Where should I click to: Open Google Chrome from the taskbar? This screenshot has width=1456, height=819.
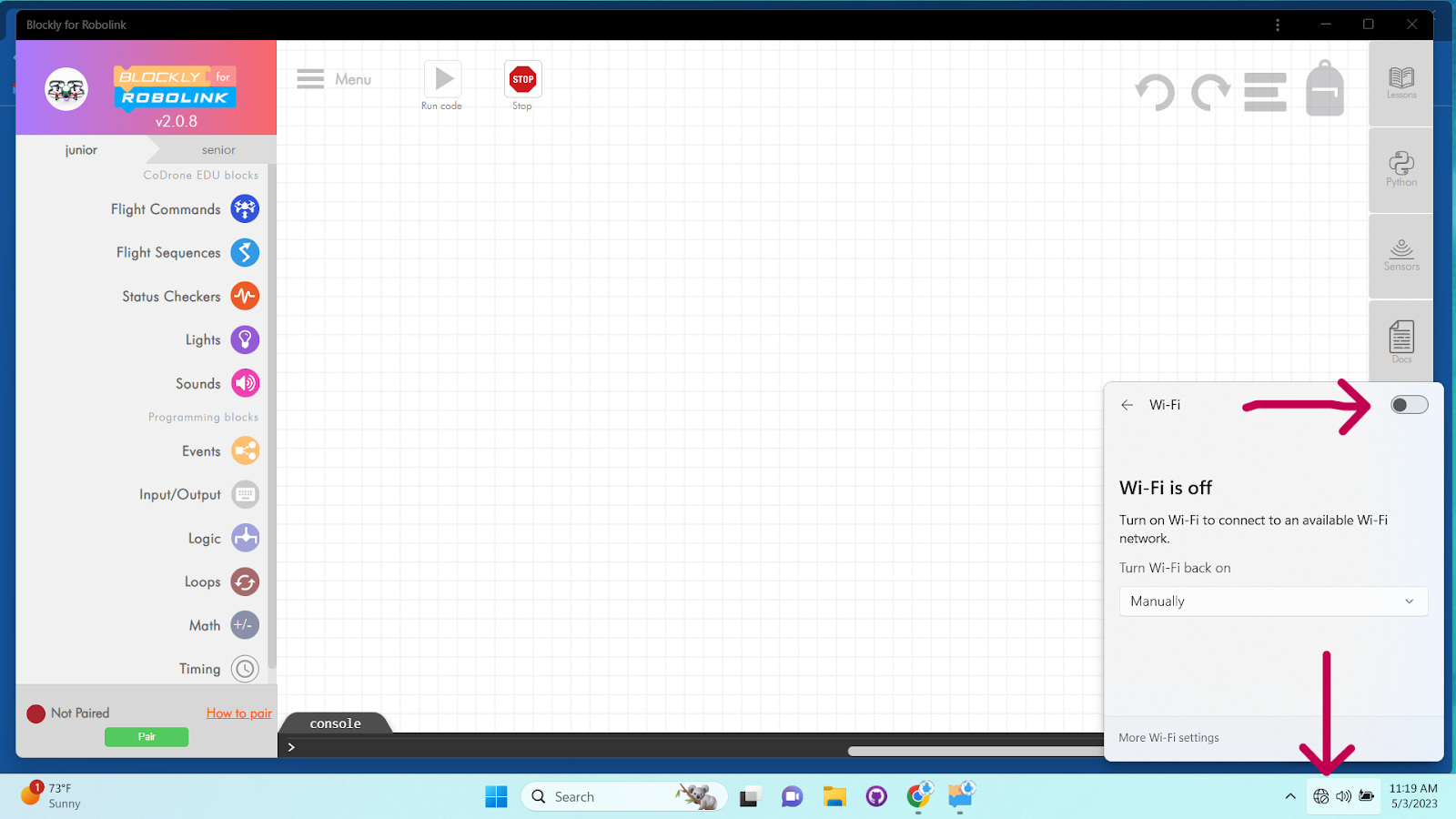click(919, 797)
